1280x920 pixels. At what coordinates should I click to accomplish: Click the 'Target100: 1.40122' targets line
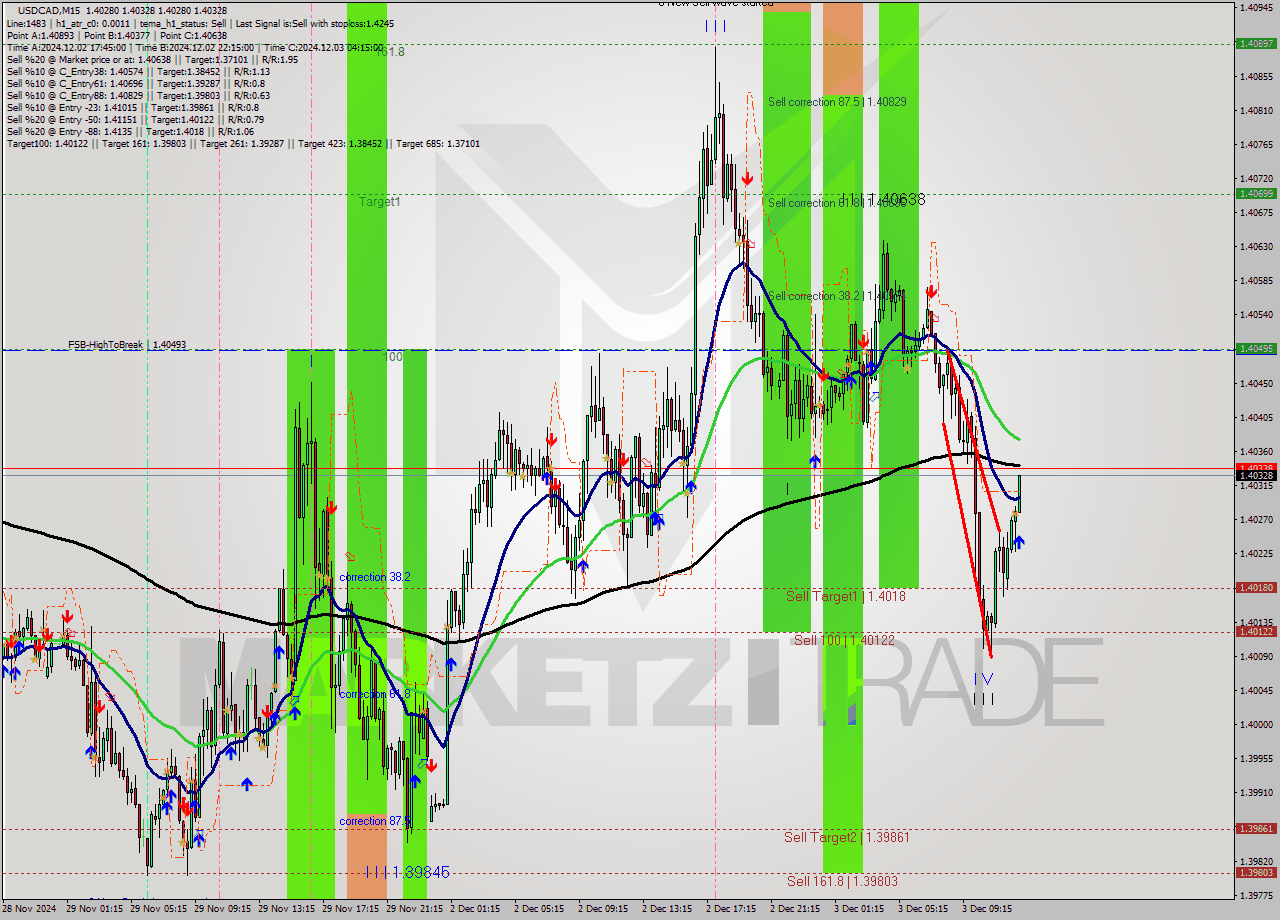pyautogui.click(x=243, y=144)
